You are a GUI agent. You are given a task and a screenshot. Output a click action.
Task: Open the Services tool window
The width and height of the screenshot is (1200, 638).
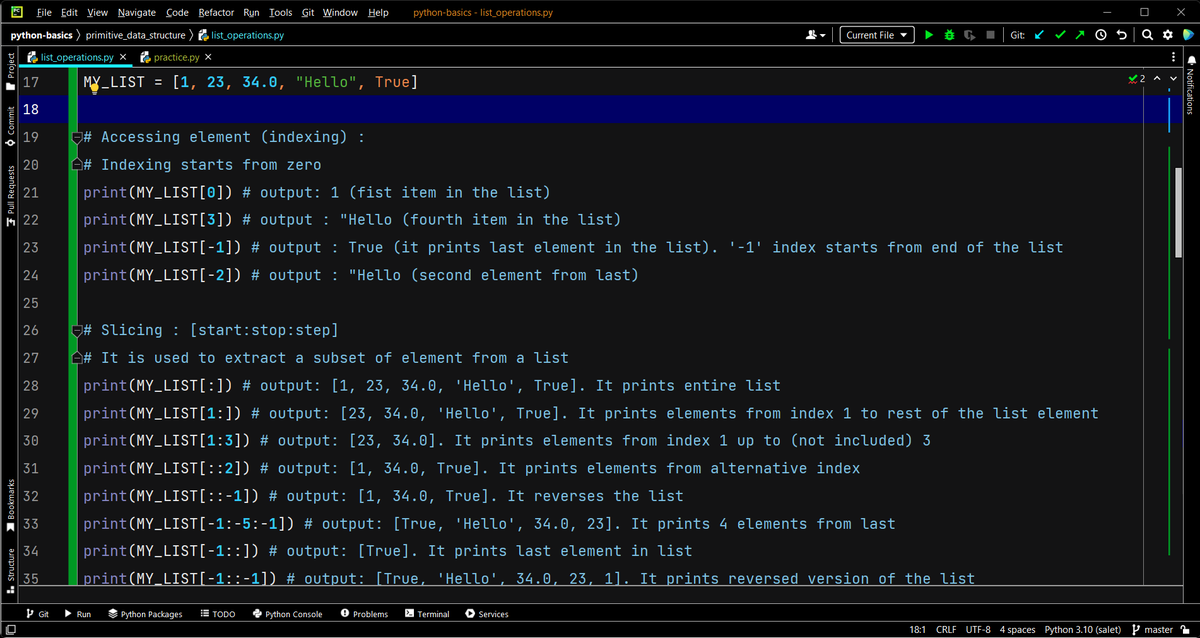coord(486,614)
